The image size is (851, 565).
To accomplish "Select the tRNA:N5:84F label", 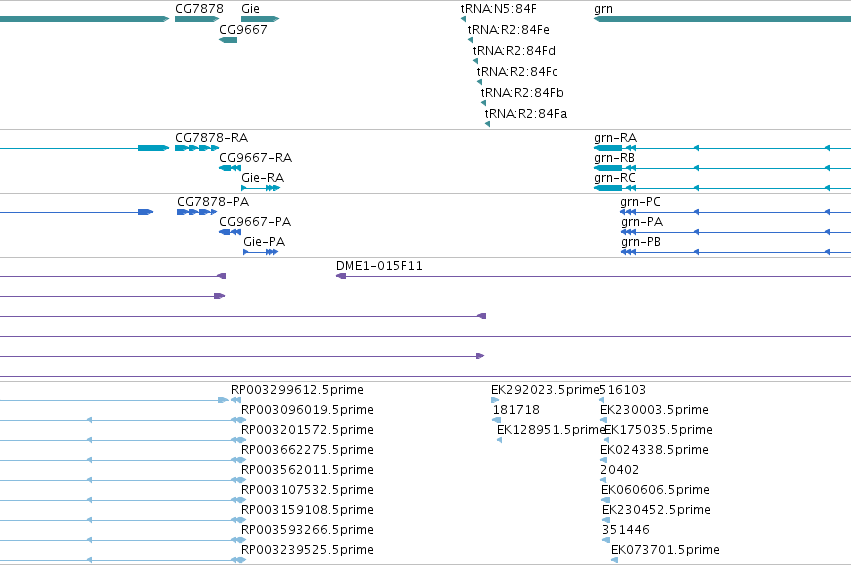I will tap(499, 9).
